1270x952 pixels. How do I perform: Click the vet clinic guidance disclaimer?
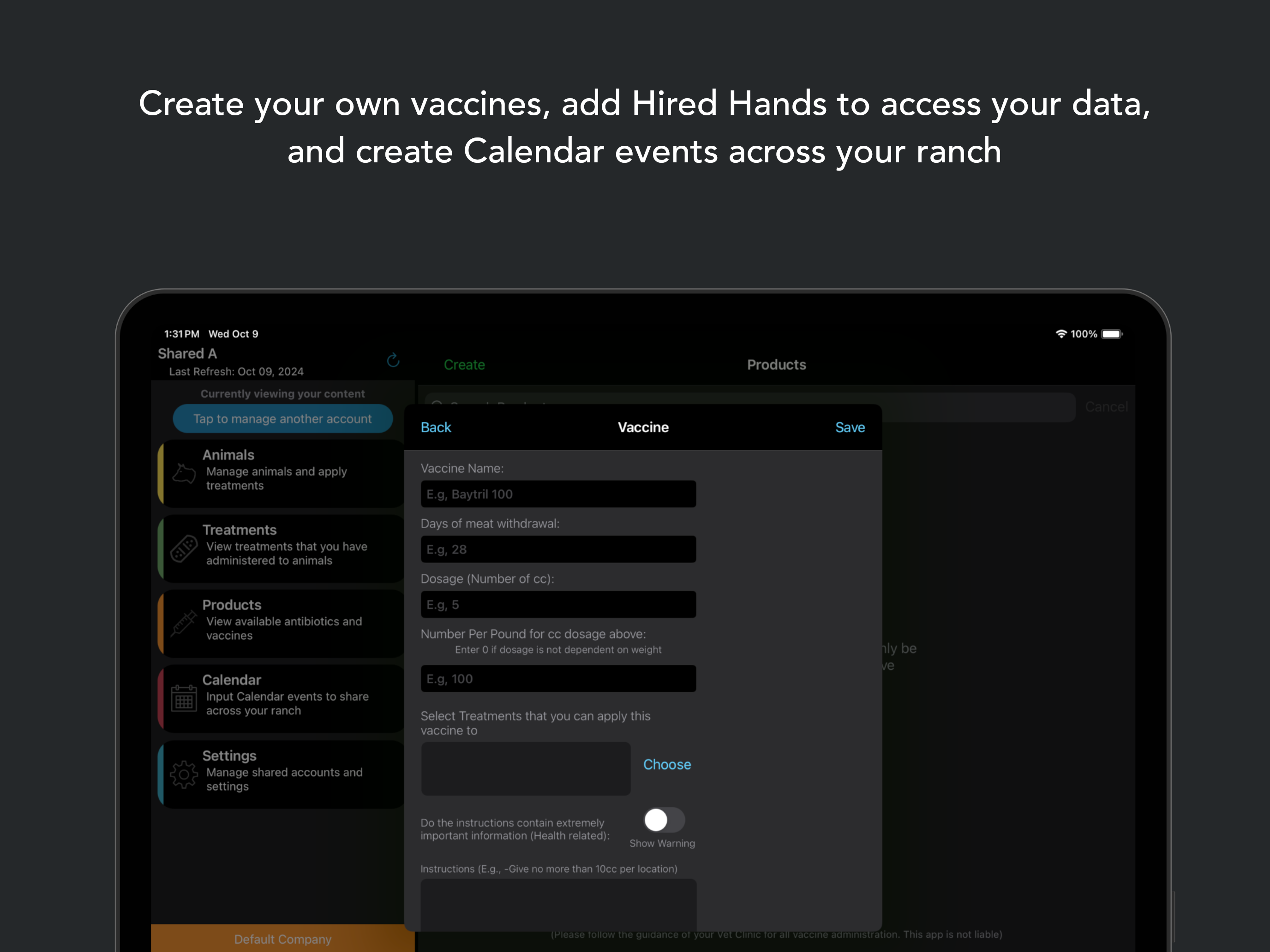pyautogui.click(x=776, y=934)
